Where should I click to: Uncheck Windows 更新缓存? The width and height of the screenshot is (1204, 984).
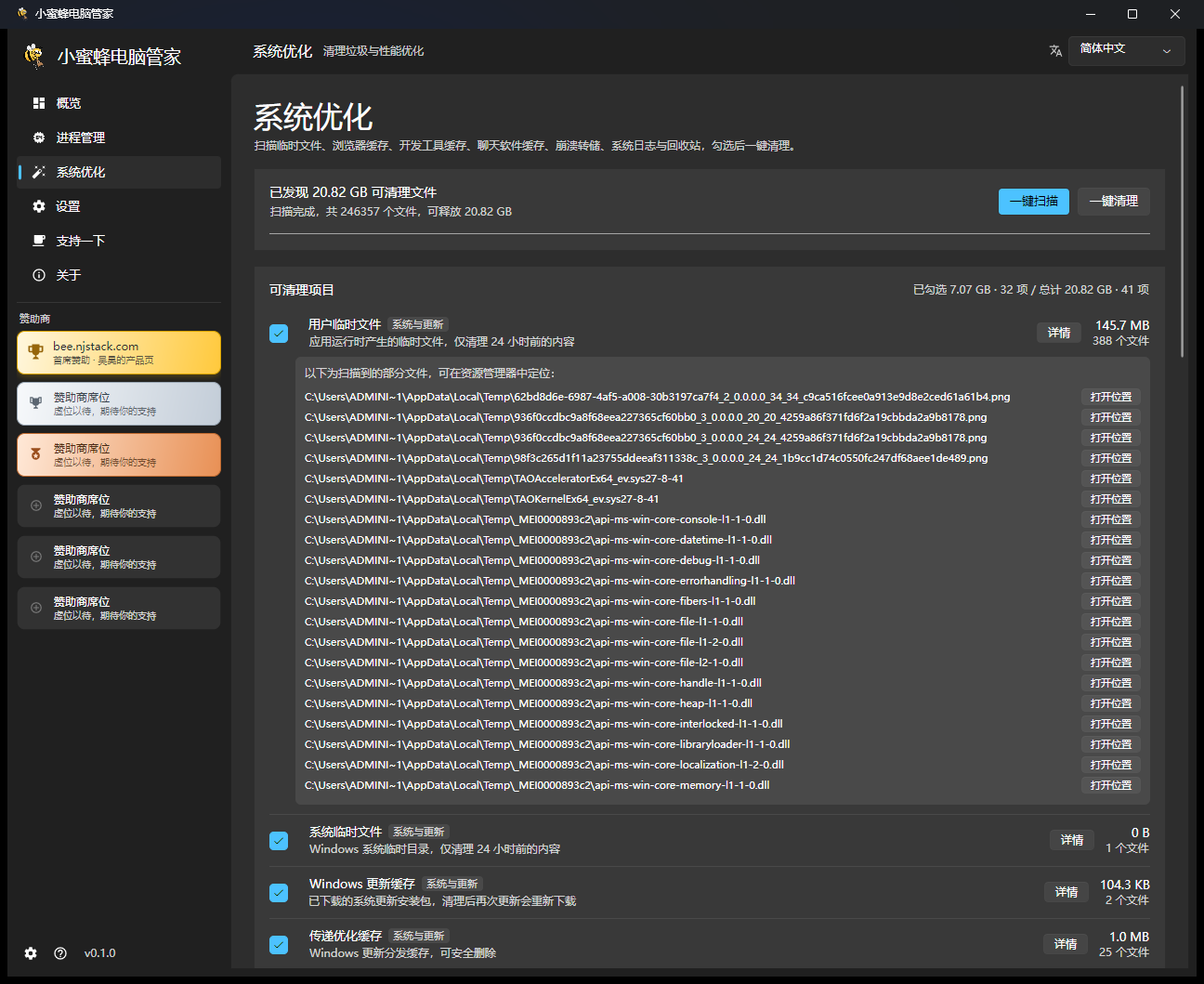(x=279, y=893)
